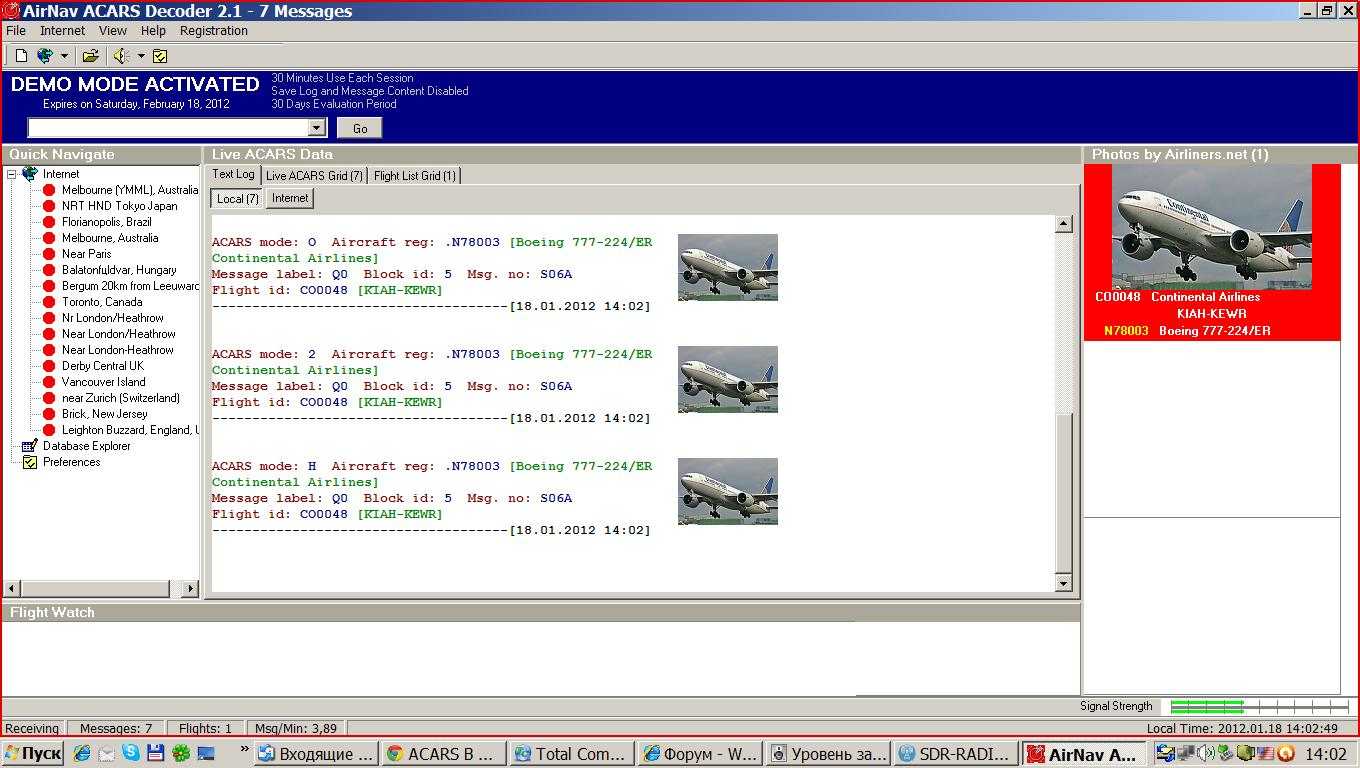Viewport: 1360px width, 768px height.
Task: Click the red dot beside near Zurich (Switzerland)
Action: 48,398
